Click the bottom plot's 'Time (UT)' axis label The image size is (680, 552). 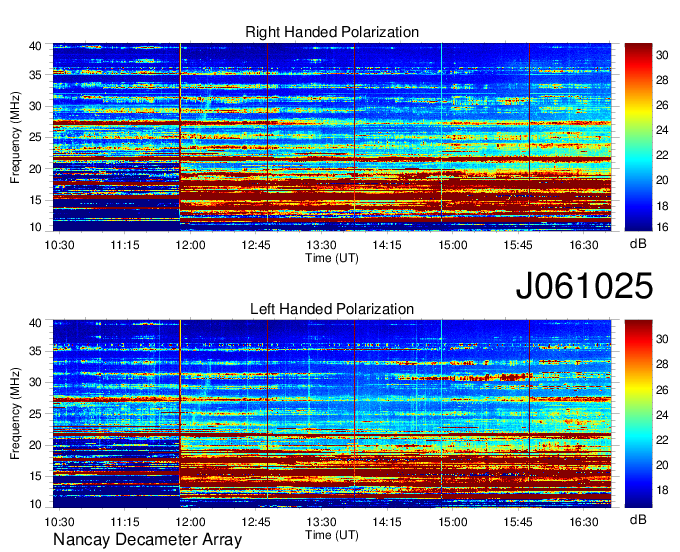pos(332,535)
